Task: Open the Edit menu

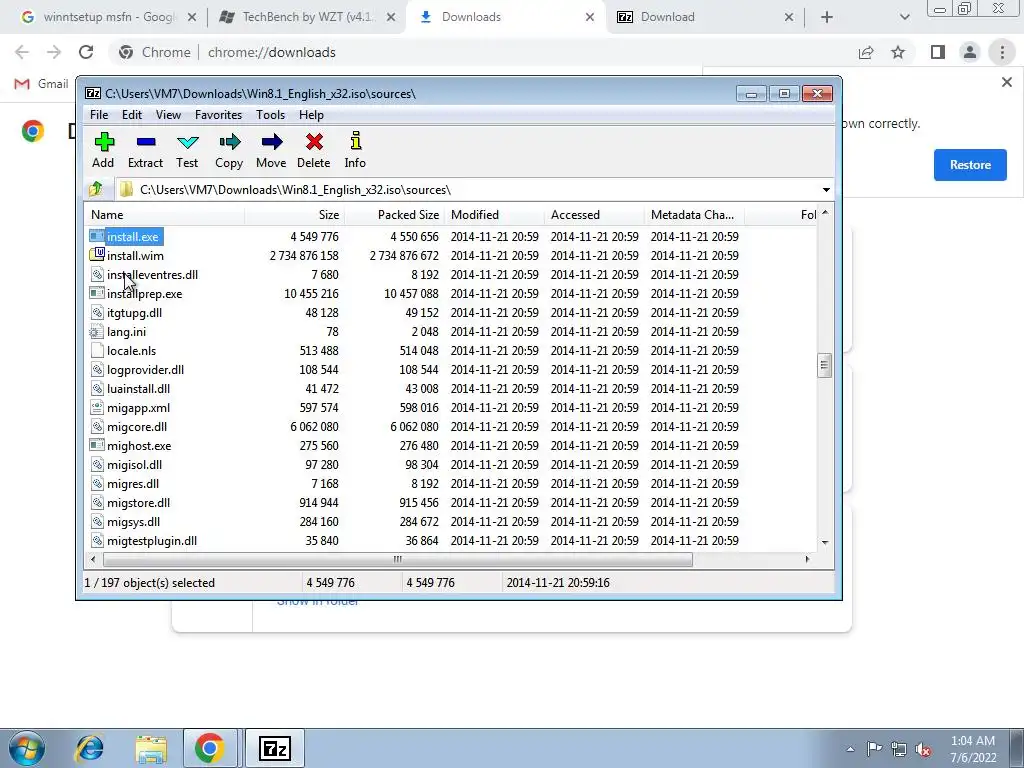Action: click(132, 115)
